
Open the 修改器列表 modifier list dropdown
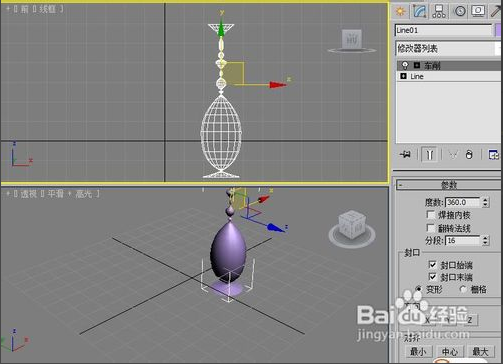click(448, 49)
